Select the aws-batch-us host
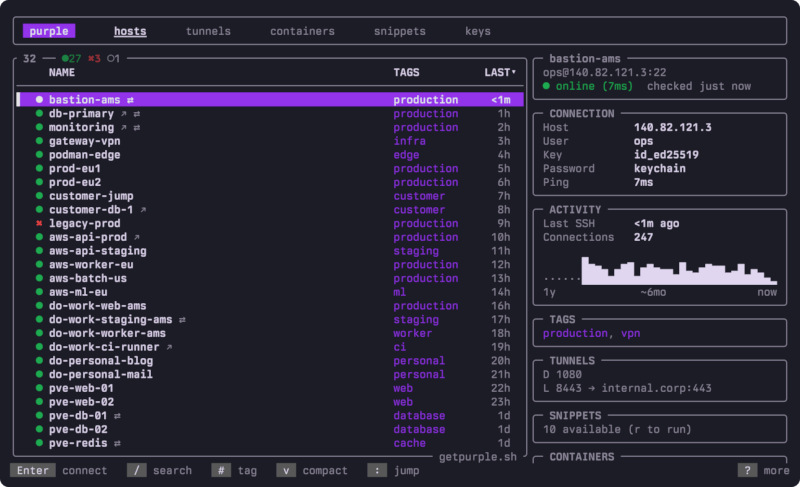The image size is (800, 487). click(270, 278)
